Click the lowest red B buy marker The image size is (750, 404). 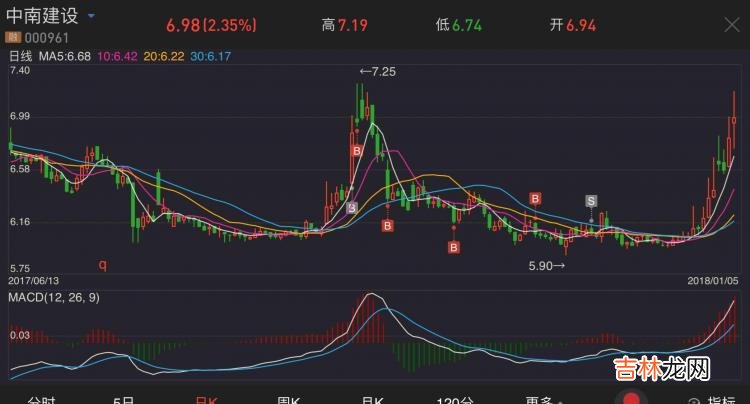pyautogui.click(x=453, y=246)
